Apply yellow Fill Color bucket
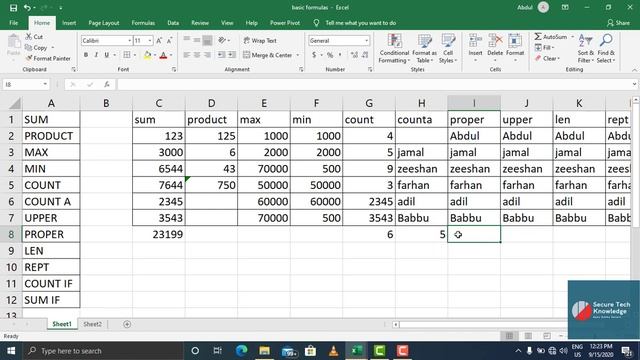Viewport: 640px width, 360px height. click(147, 55)
